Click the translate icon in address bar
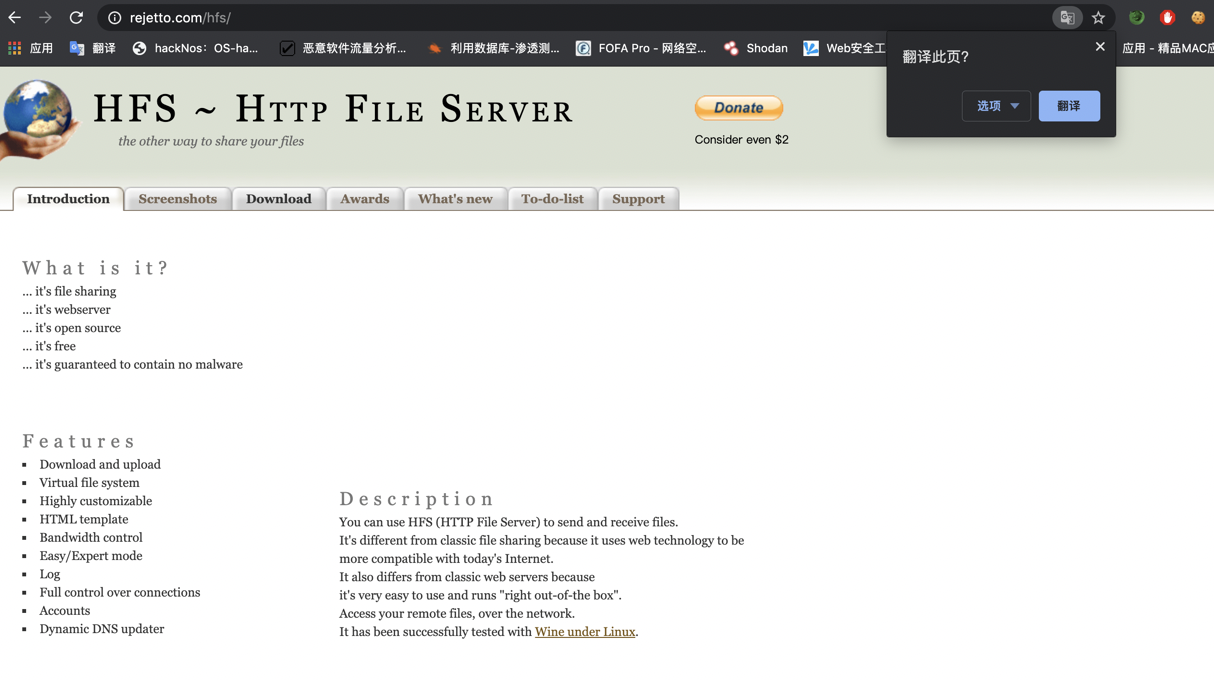 (1067, 18)
